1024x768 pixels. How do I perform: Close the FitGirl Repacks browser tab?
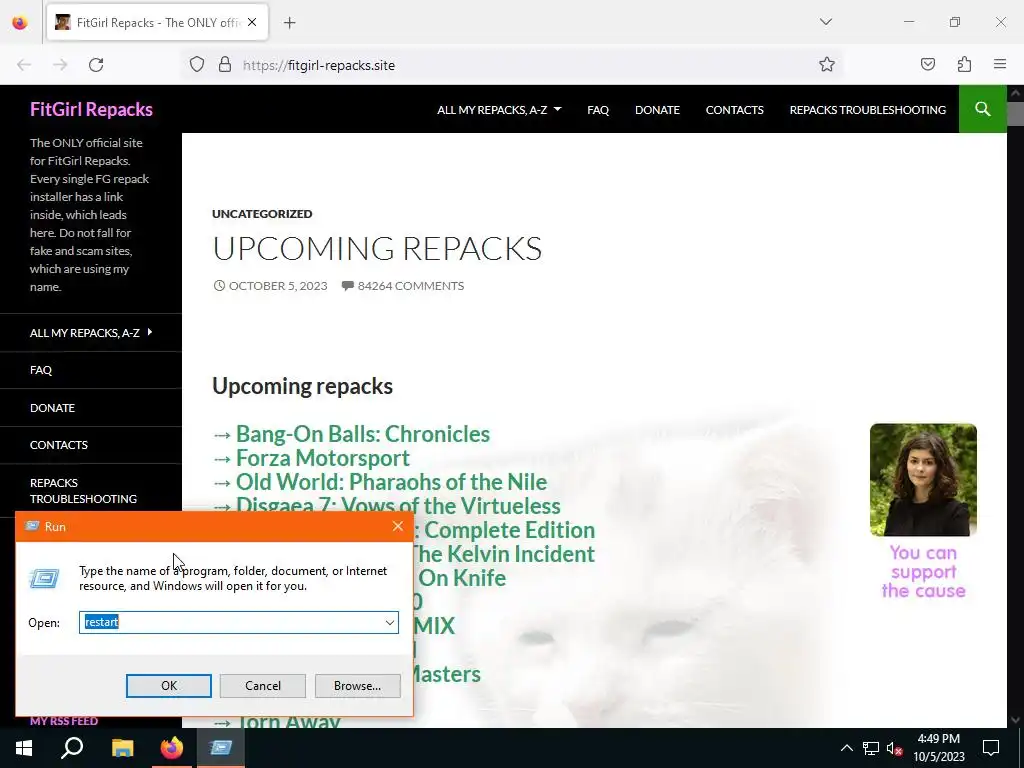click(x=252, y=22)
